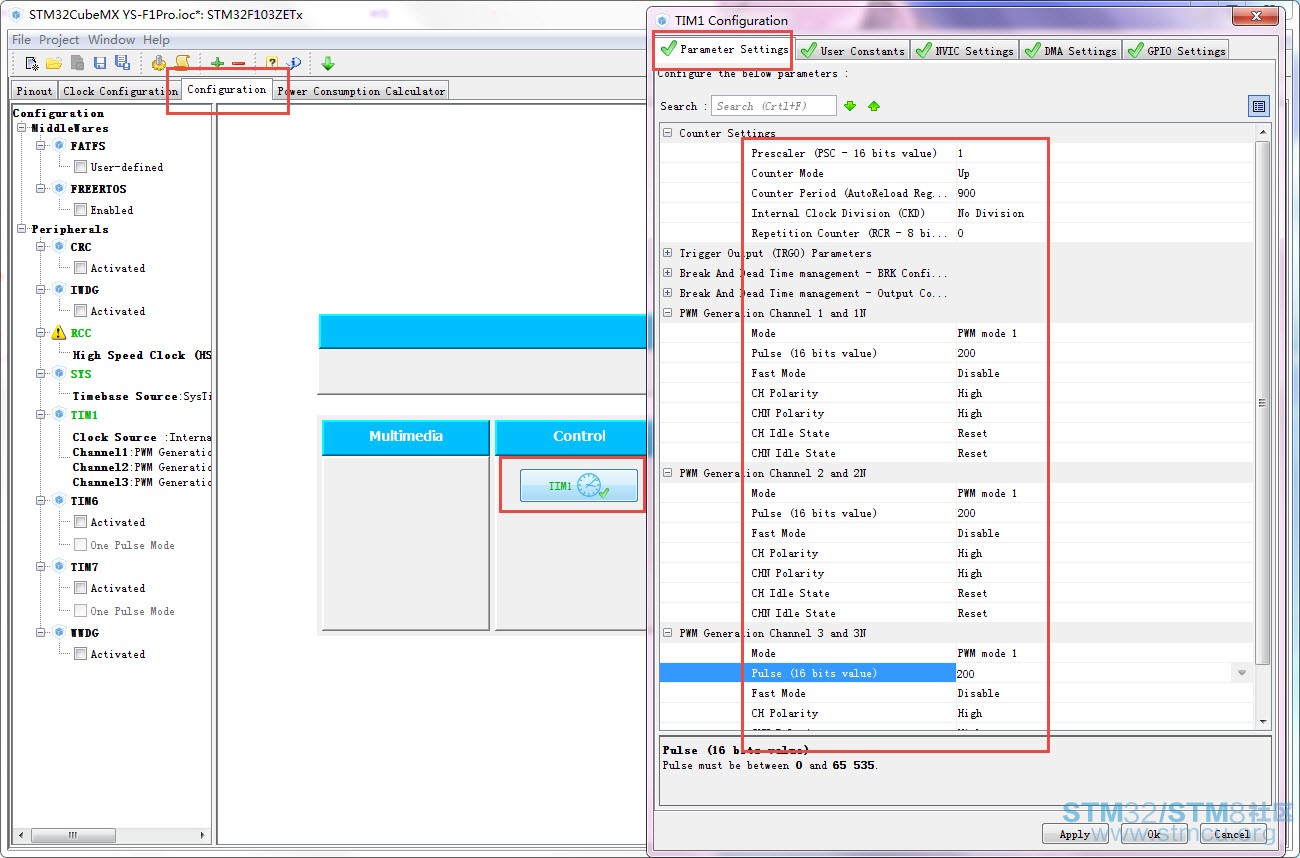
Task: Collapse the Peripherals tree node
Action: [23, 229]
